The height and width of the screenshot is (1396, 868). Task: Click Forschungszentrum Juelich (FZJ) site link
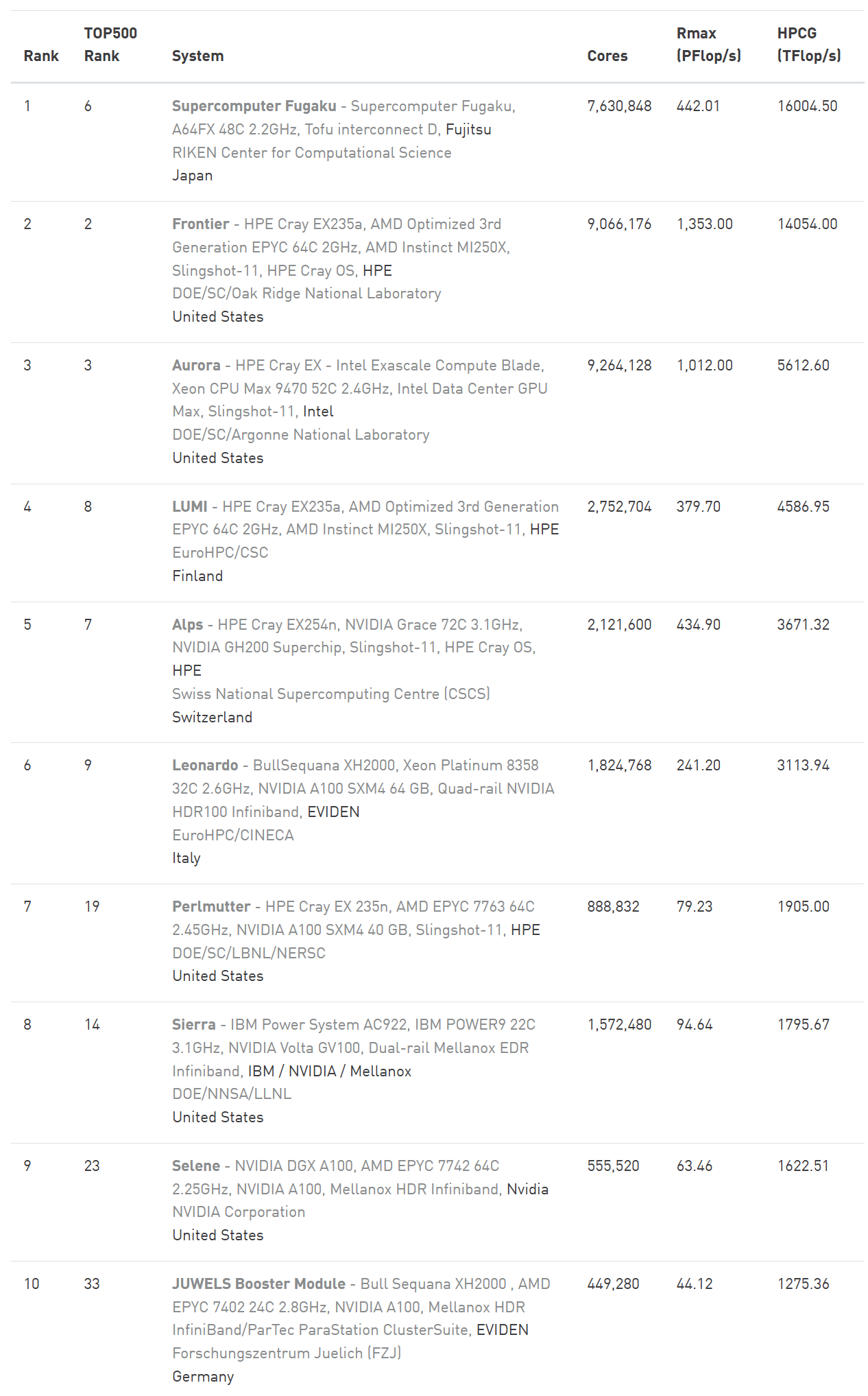tap(287, 1353)
